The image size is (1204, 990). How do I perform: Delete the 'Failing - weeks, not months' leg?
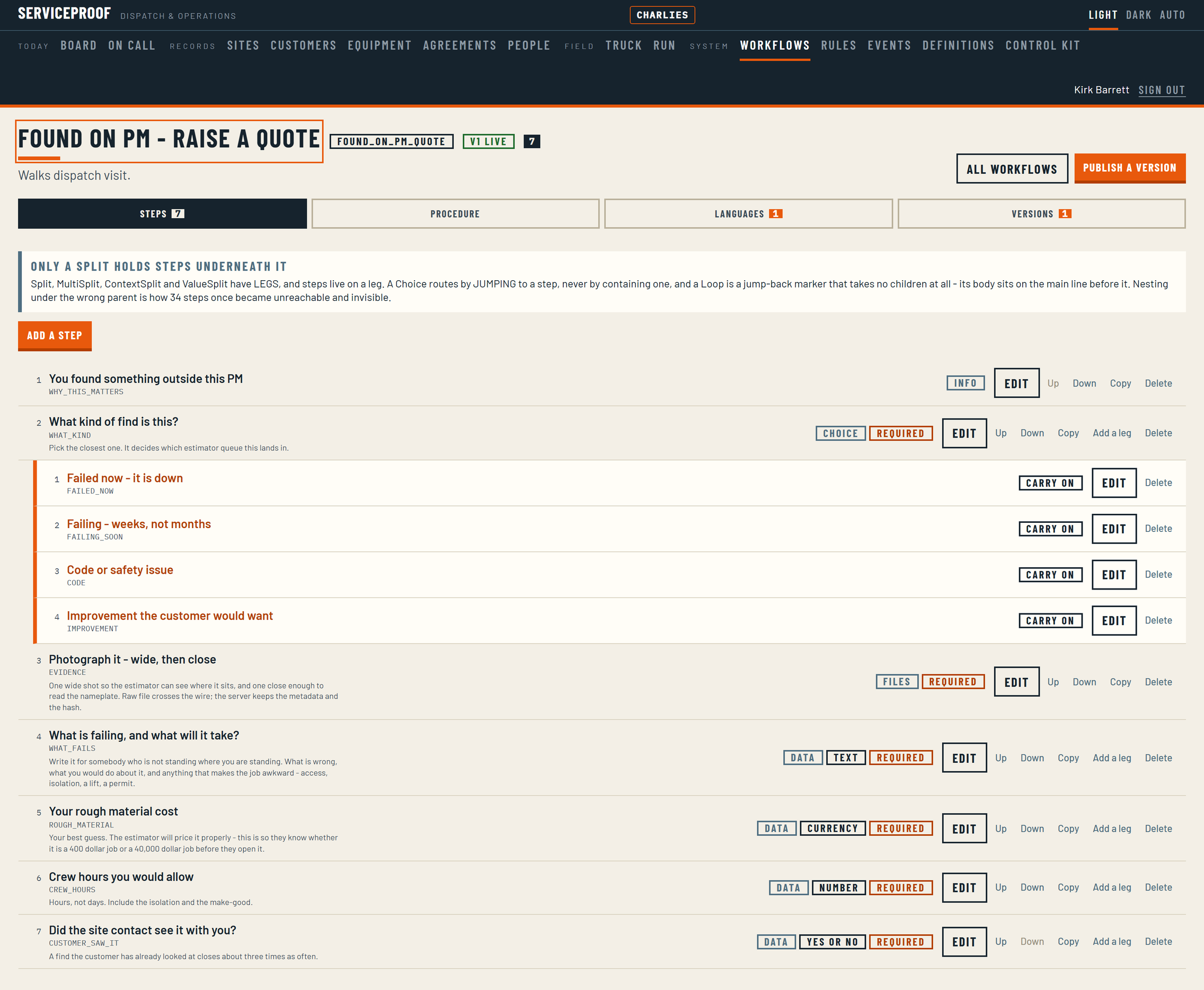point(1158,529)
